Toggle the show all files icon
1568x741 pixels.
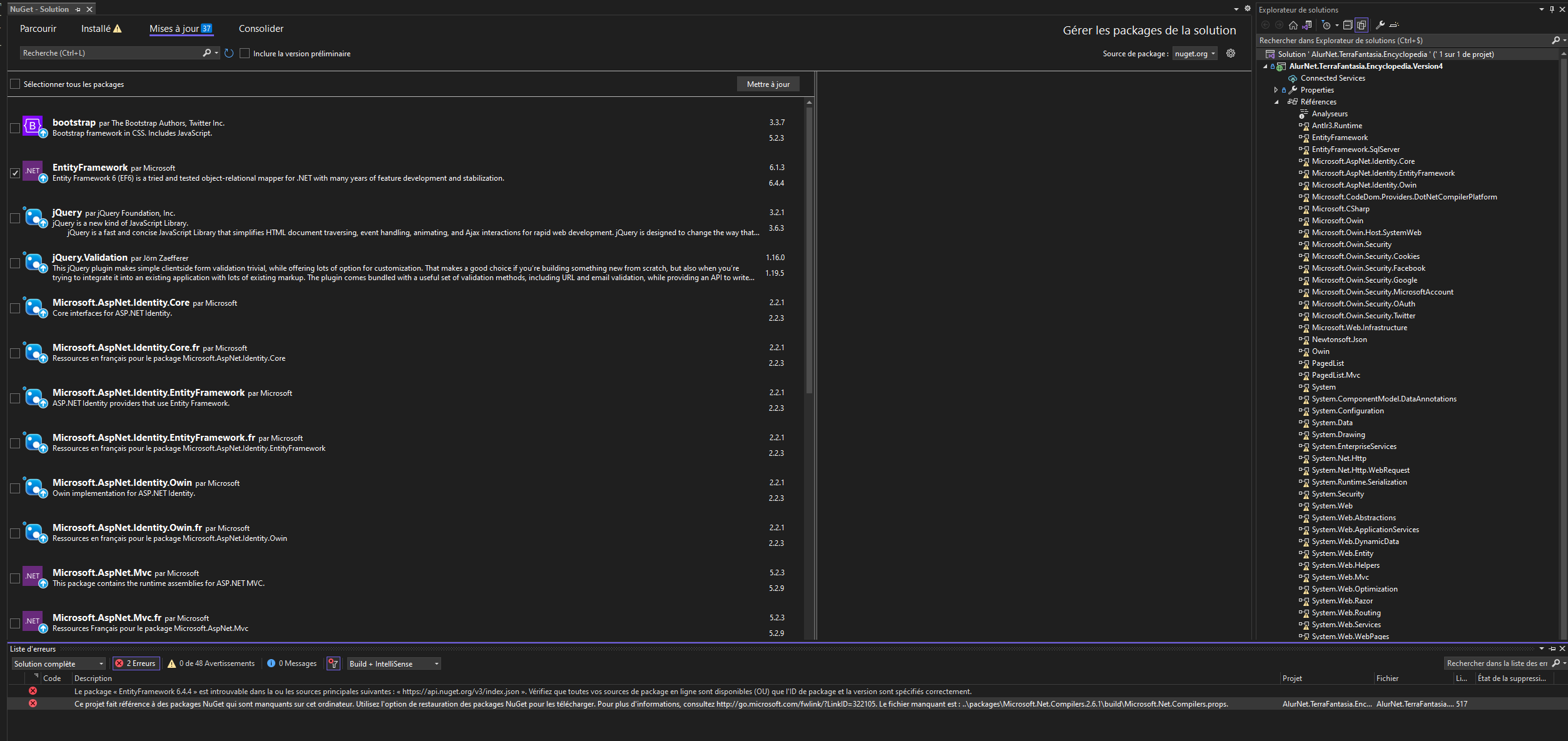[x=1362, y=25]
